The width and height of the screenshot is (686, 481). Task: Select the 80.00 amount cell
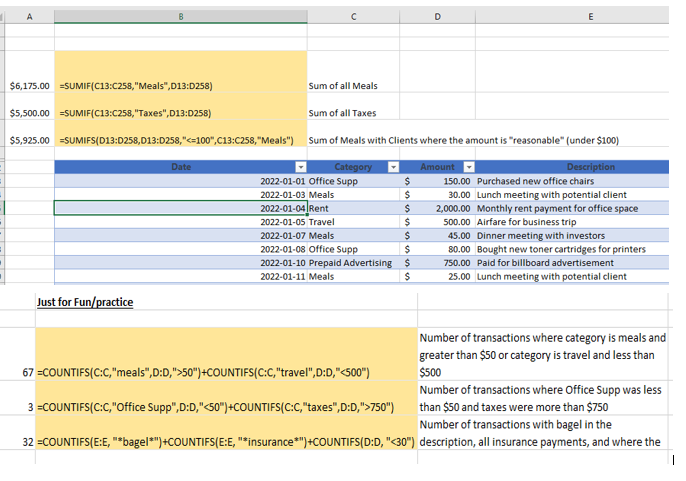pyautogui.click(x=438, y=249)
